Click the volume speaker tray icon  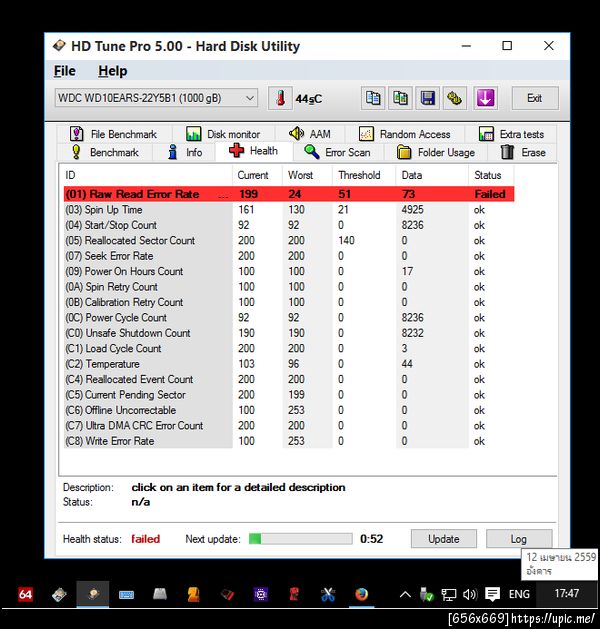coord(470,594)
